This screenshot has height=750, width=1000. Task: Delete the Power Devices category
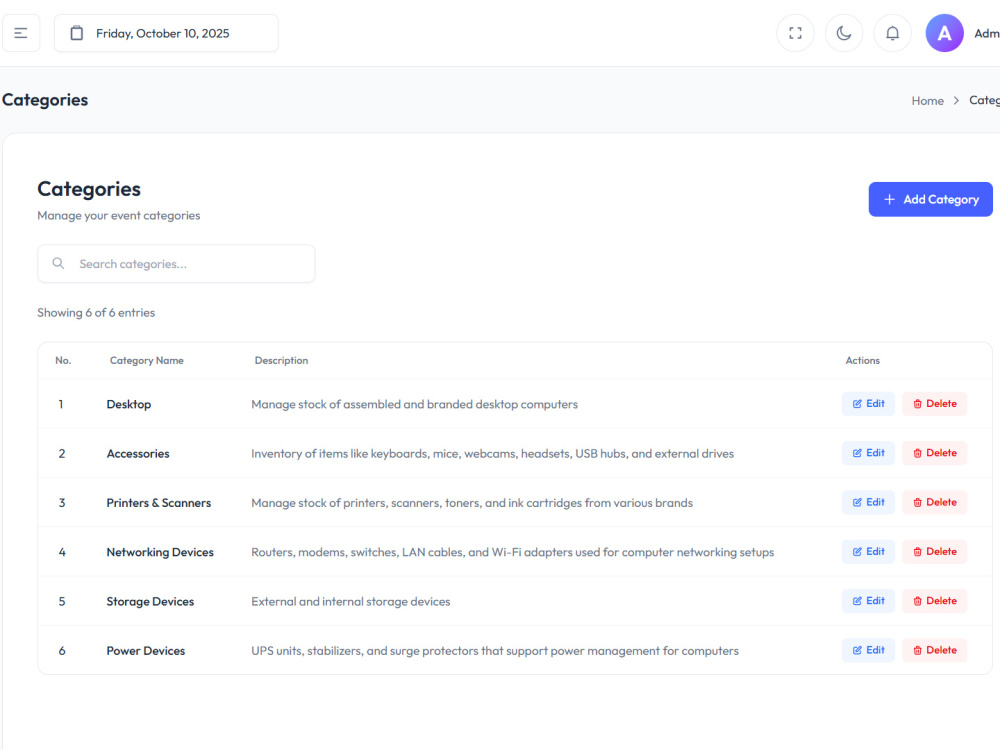pyautogui.click(x=934, y=650)
